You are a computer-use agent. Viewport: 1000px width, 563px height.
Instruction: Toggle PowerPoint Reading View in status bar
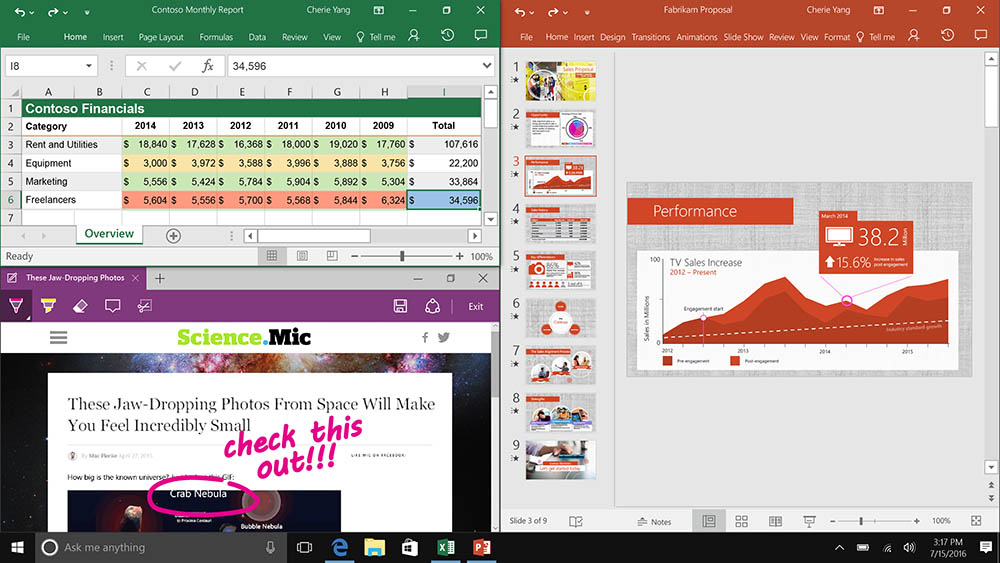(x=775, y=521)
